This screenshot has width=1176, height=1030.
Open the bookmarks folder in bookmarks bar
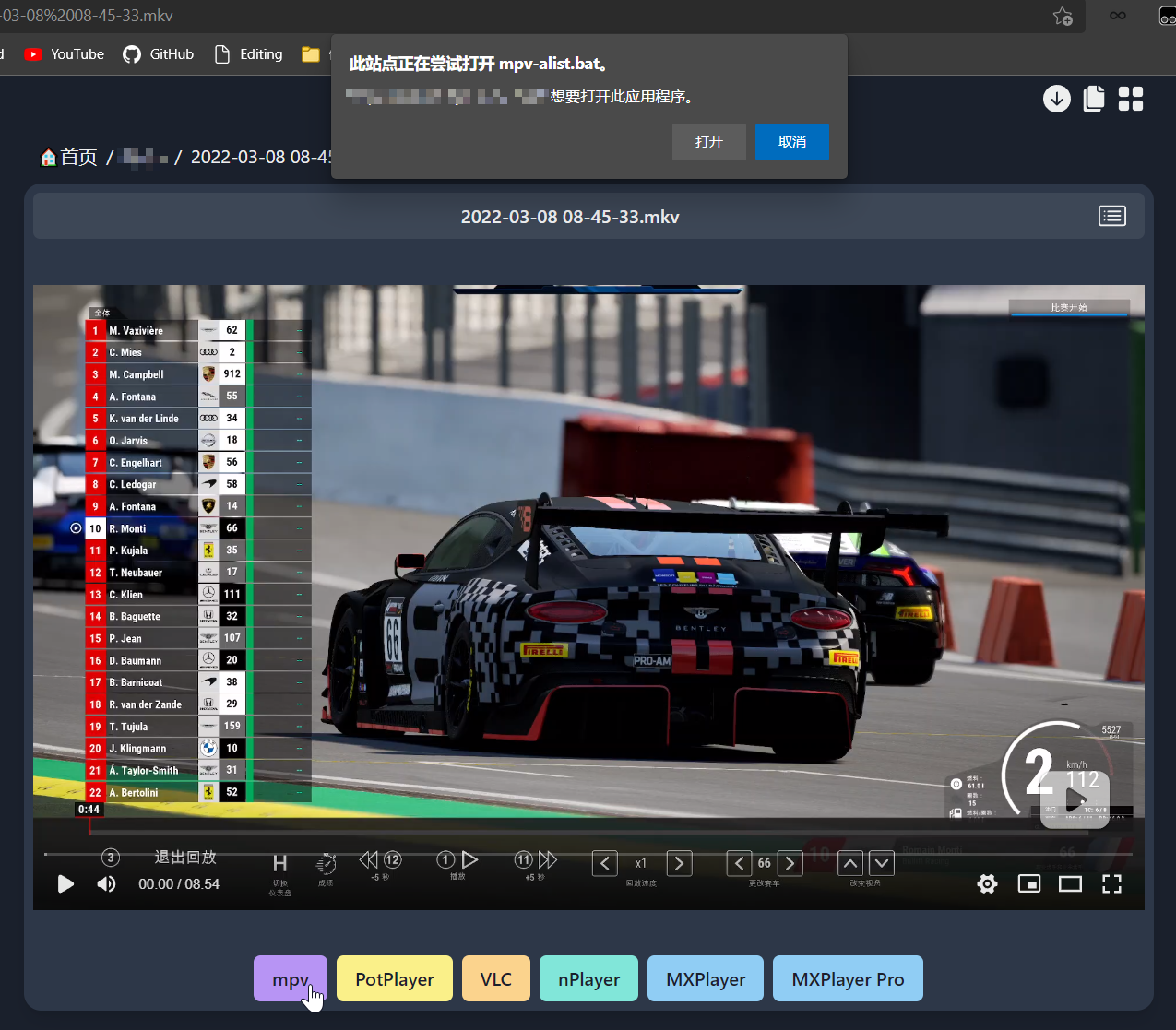coord(311,54)
